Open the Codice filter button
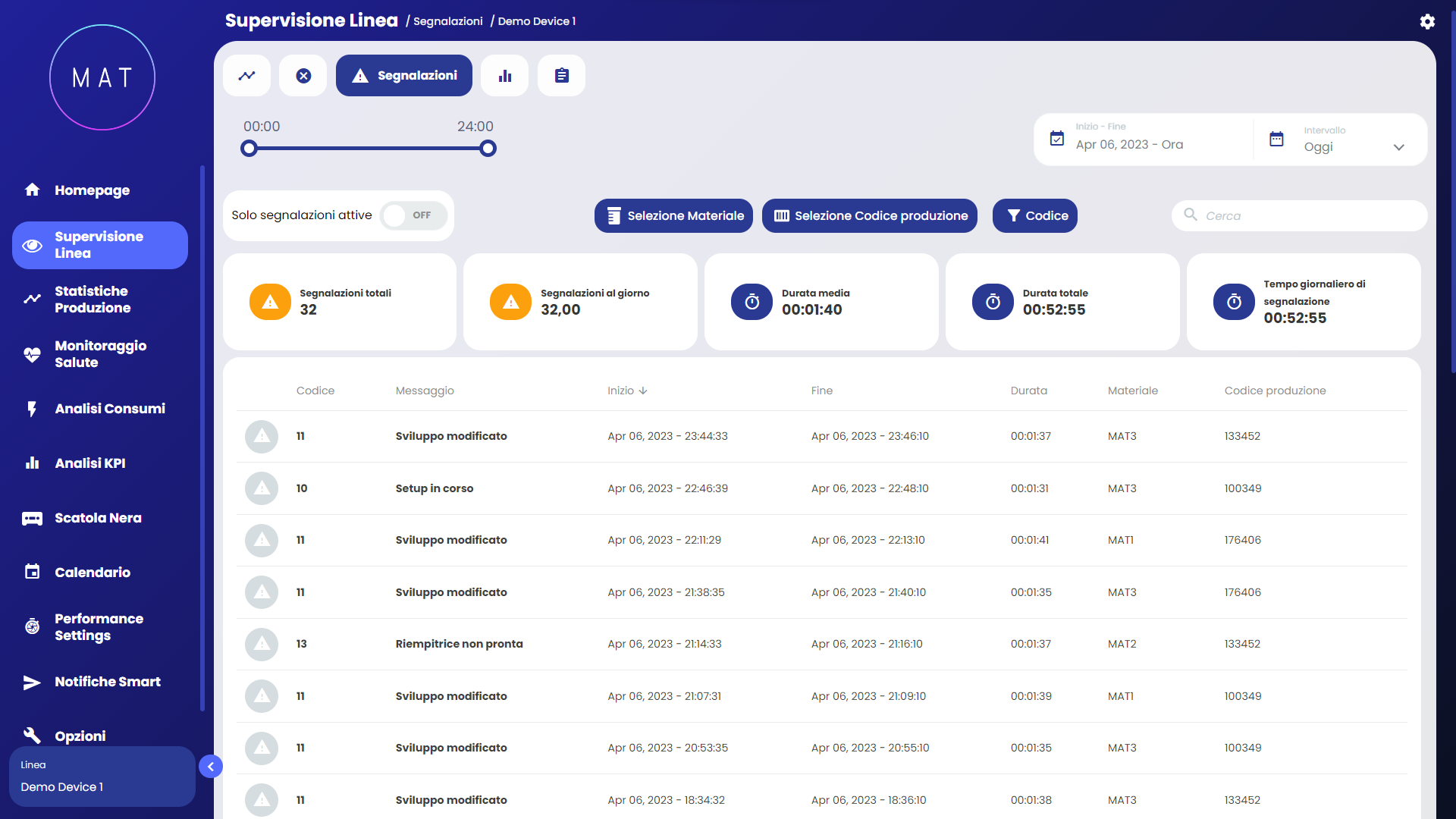Image resolution: width=1456 pixels, height=819 pixels. point(1034,216)
